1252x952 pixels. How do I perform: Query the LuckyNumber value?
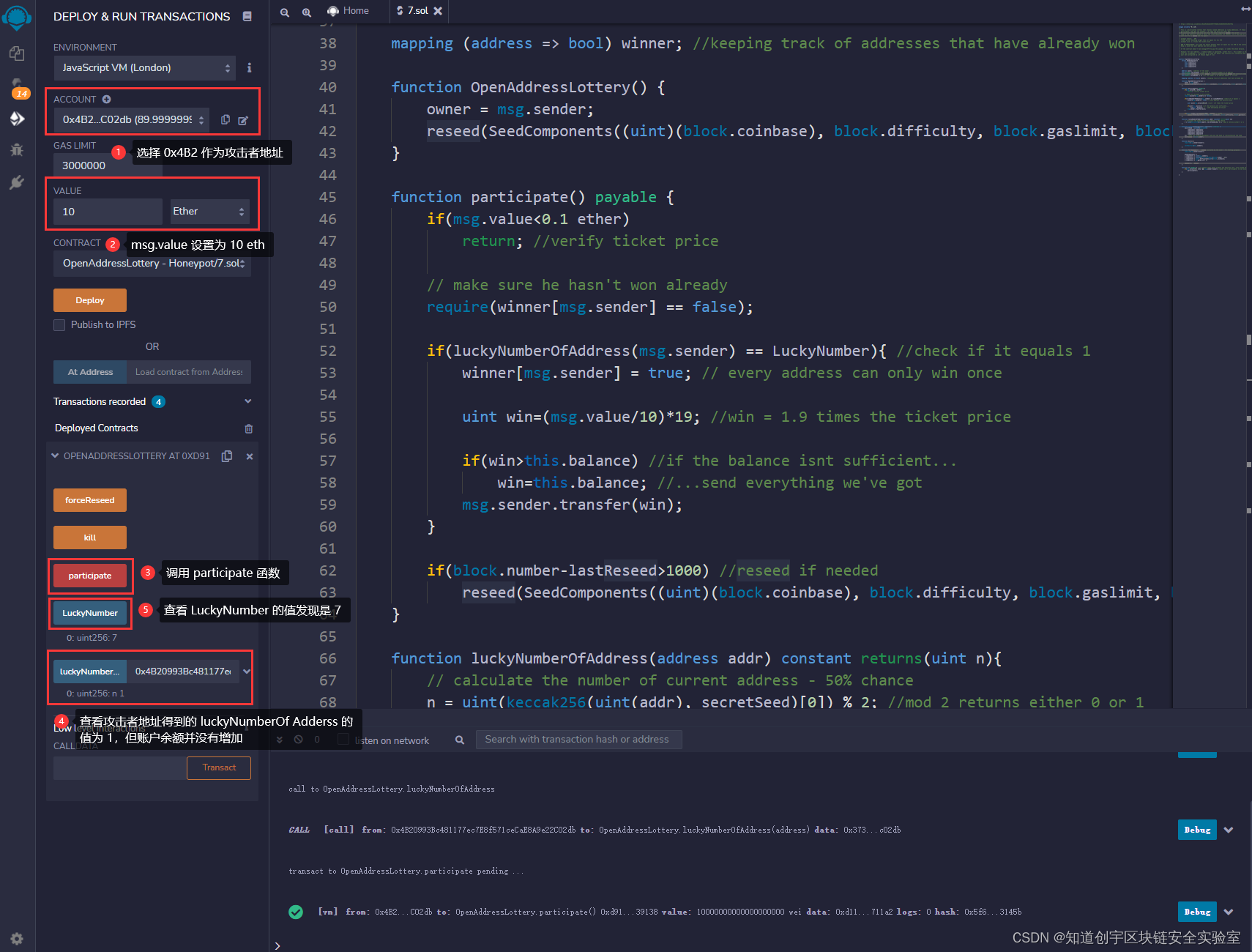pyautogui.click(x=90, y=613)
